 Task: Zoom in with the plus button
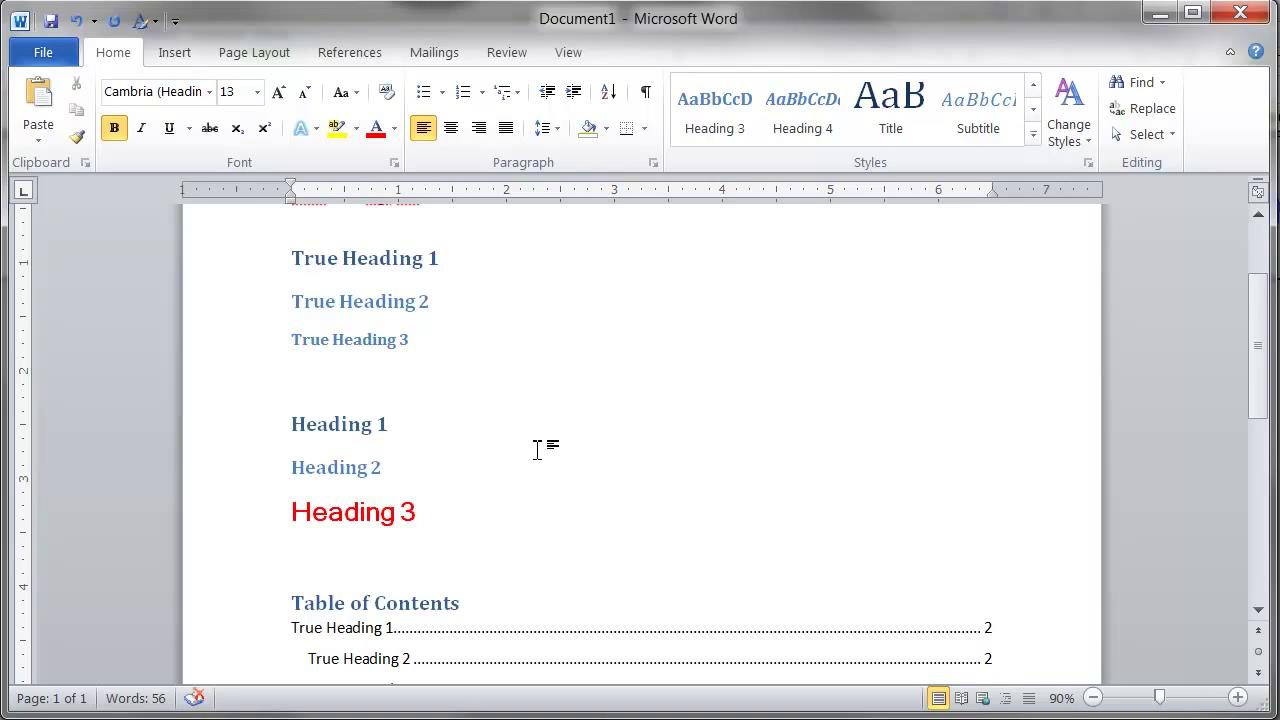tap(1238, 698)
